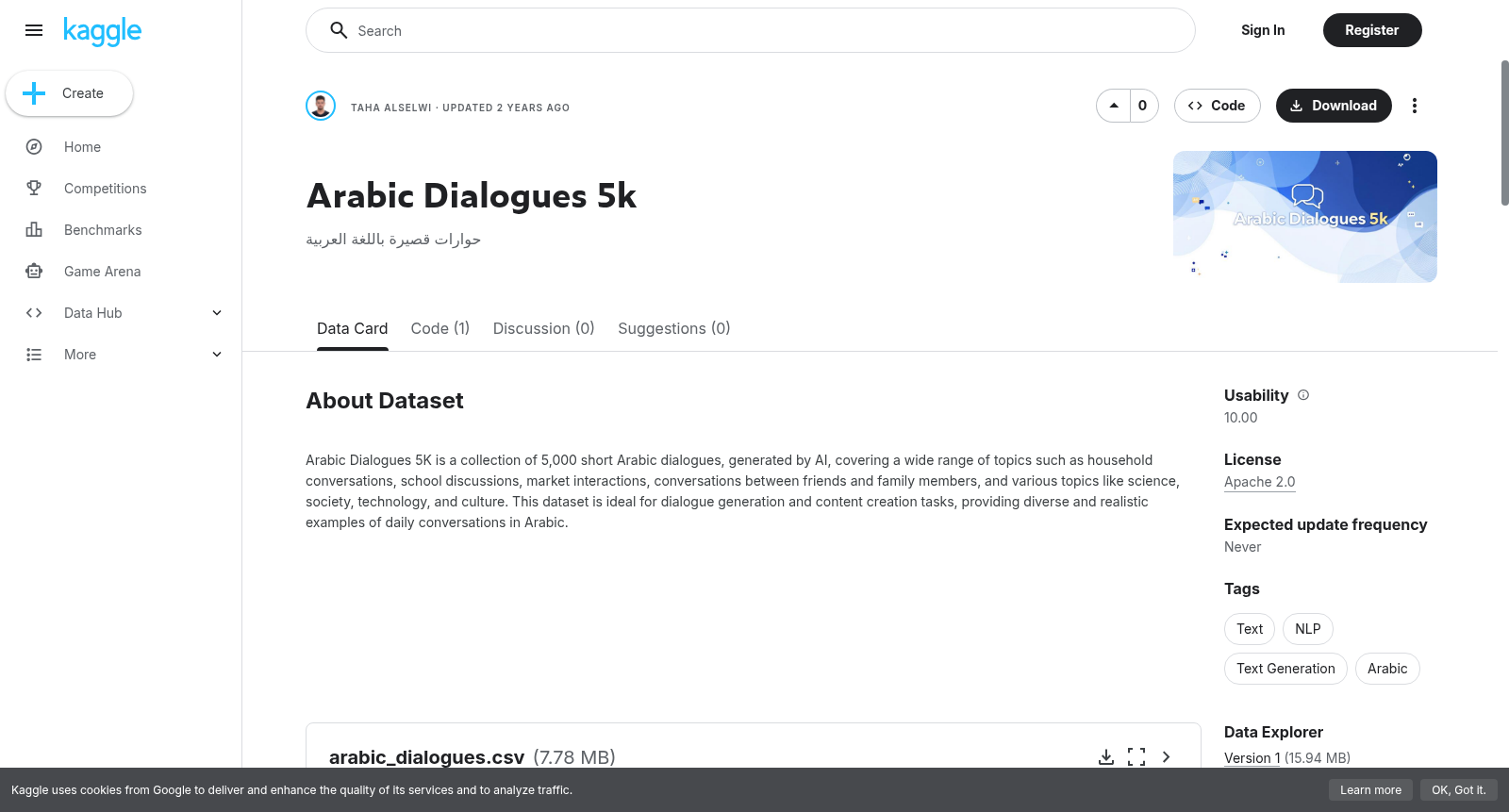Click the Usability score 10.00
Image resolution: width=1509 pixels, height=812 pixels.
coord(1240,418)
